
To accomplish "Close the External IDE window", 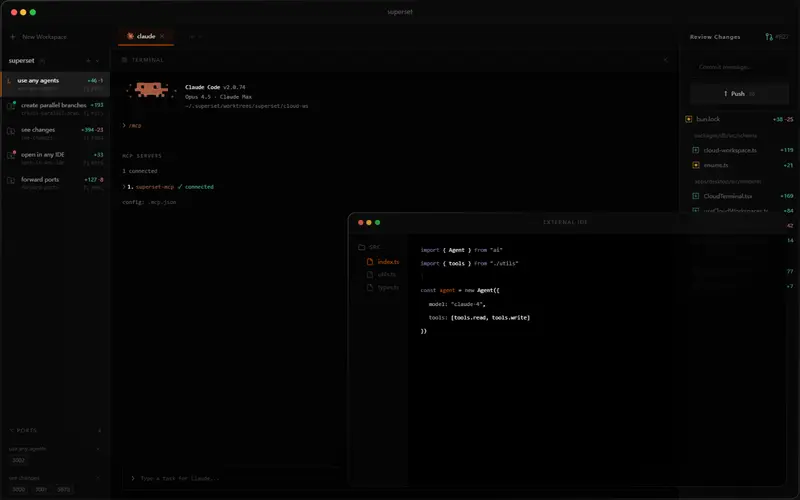I will (x=361, y=222).
